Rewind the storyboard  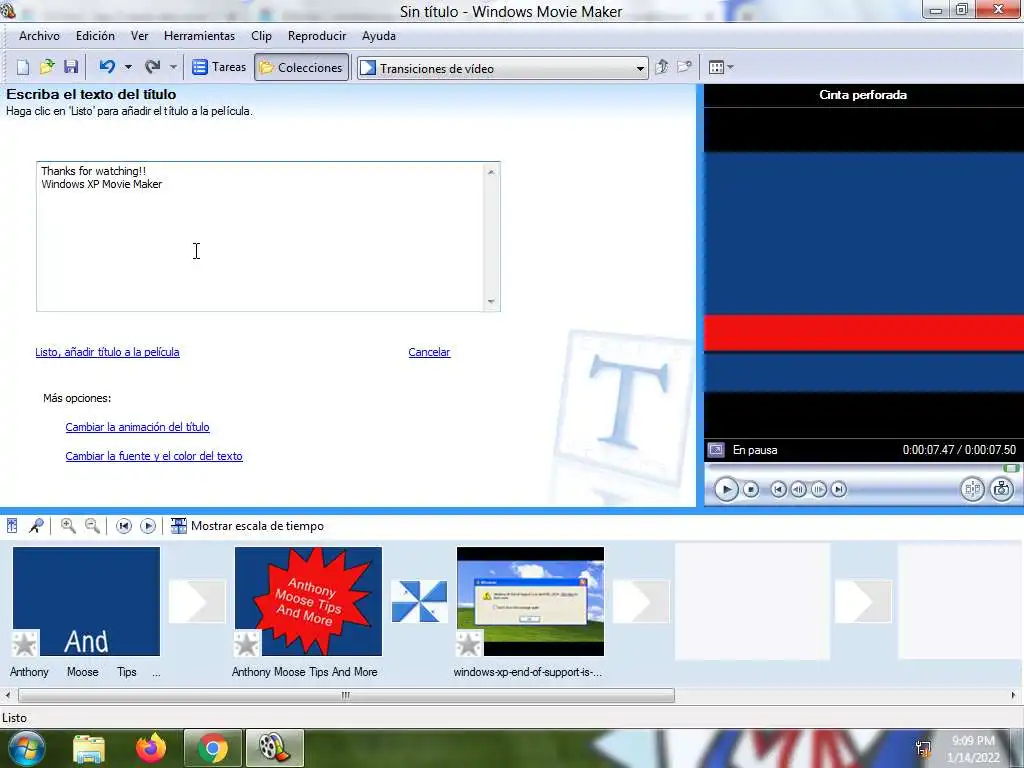coord(123,526)
